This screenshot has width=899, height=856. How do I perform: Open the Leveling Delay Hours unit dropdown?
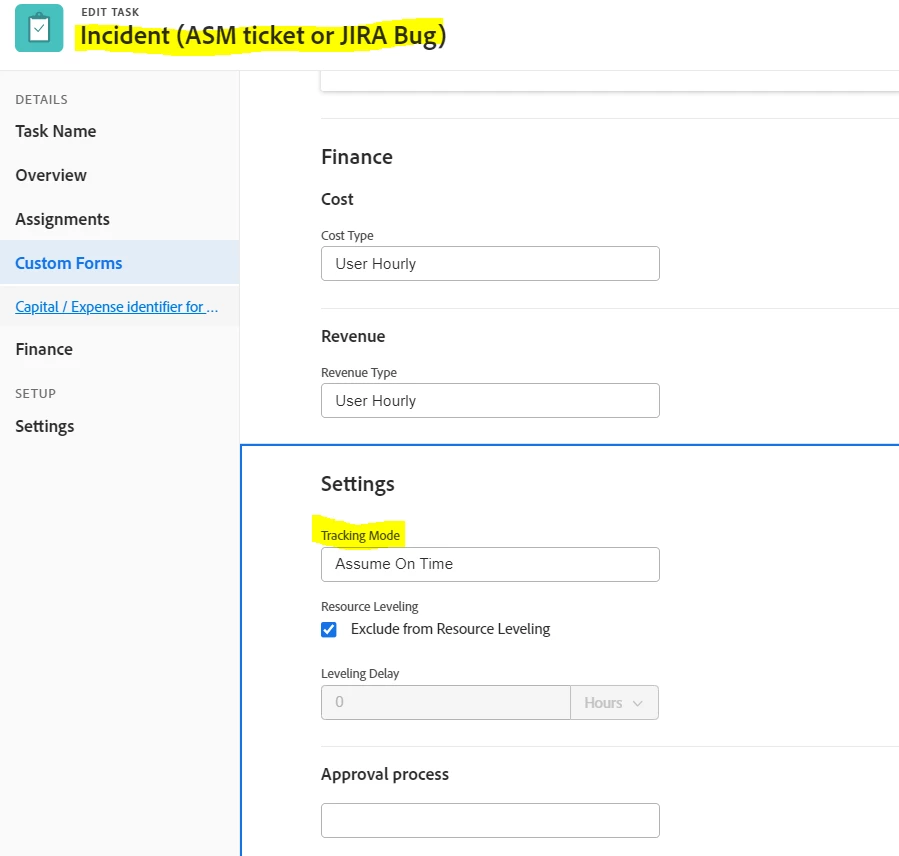click(x=614, y=702)
